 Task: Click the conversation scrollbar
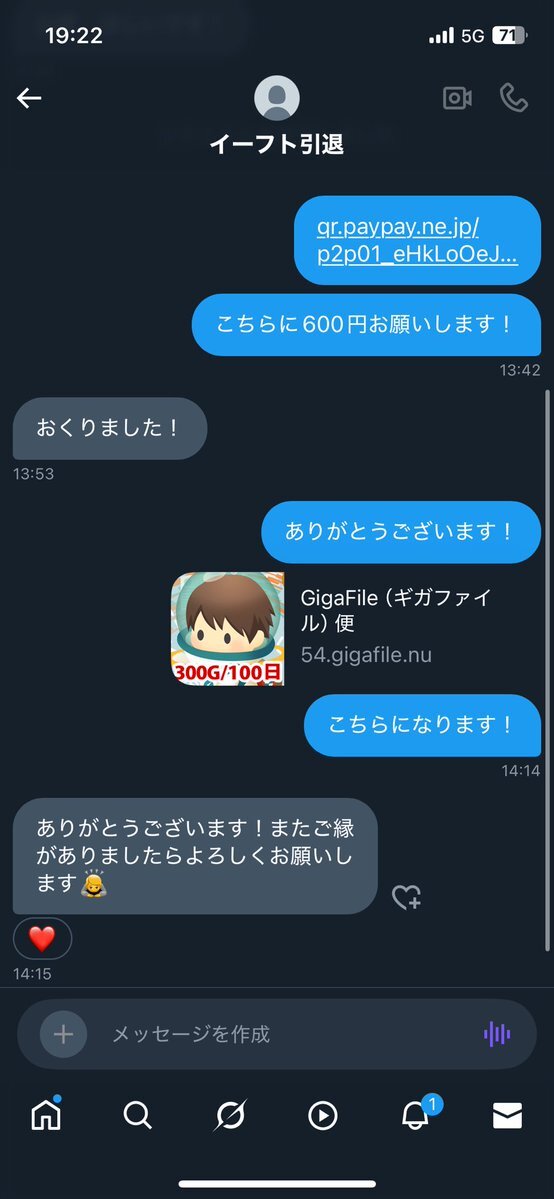547,671
